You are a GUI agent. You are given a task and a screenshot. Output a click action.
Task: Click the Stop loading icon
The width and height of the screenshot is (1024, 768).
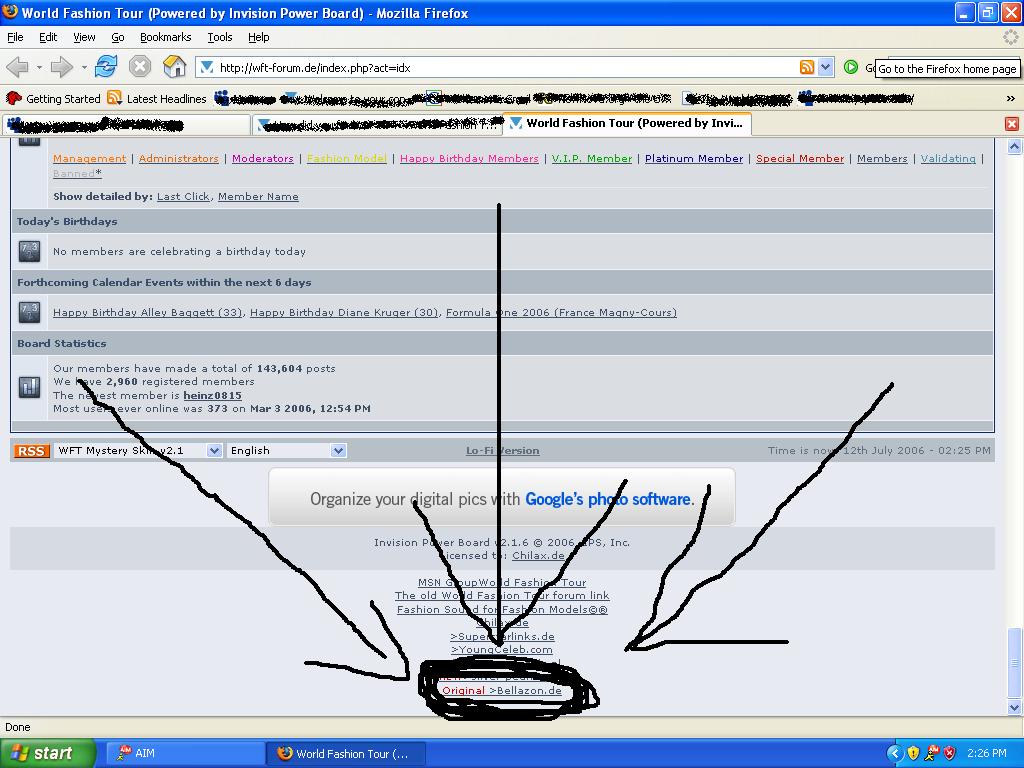pyautogui.click(x=140, y=67)
